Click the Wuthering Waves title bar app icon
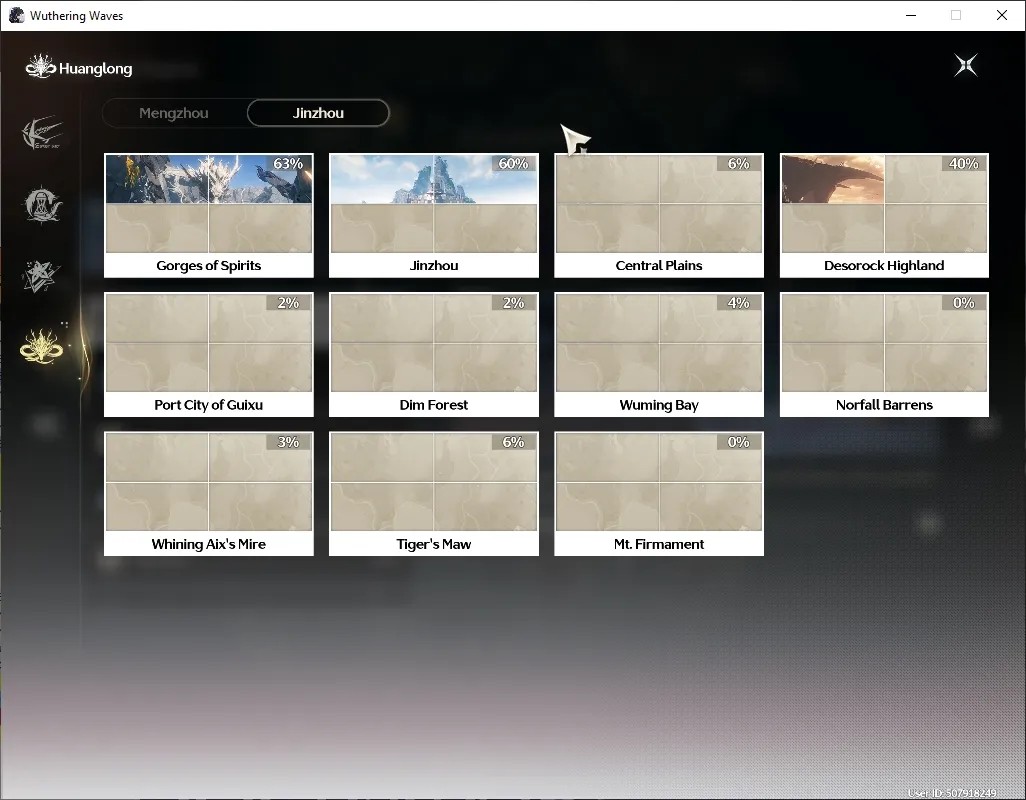The height and width of the screenshot is (800, 1026). coord(16,15)
